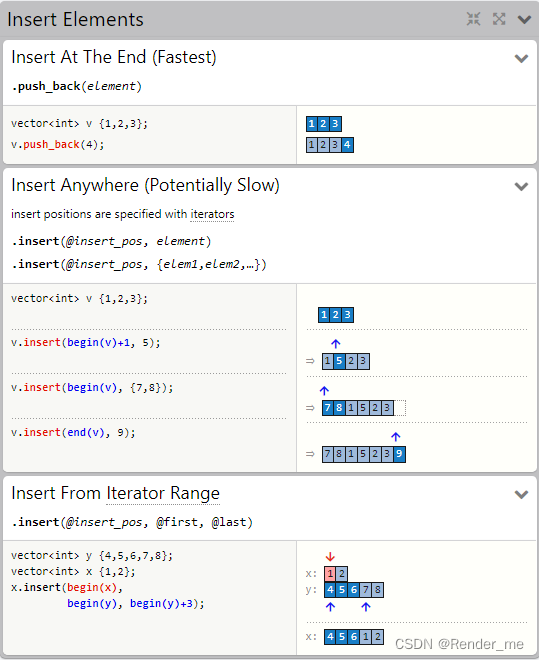This screenshot has width=539, height=660.
Task: Click the 'v.push_back(4);' code line
Action: click(58, 144)
